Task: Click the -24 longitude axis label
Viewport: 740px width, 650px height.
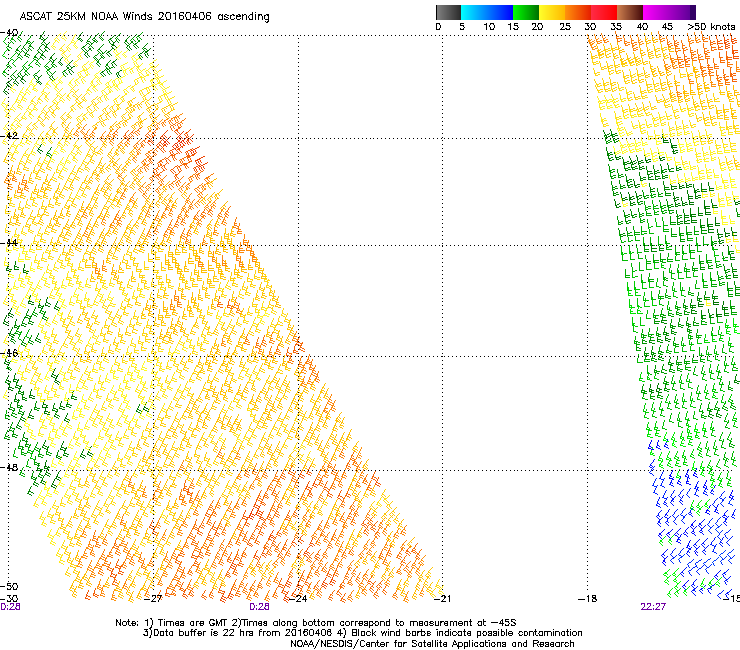Action: (298, 599)
